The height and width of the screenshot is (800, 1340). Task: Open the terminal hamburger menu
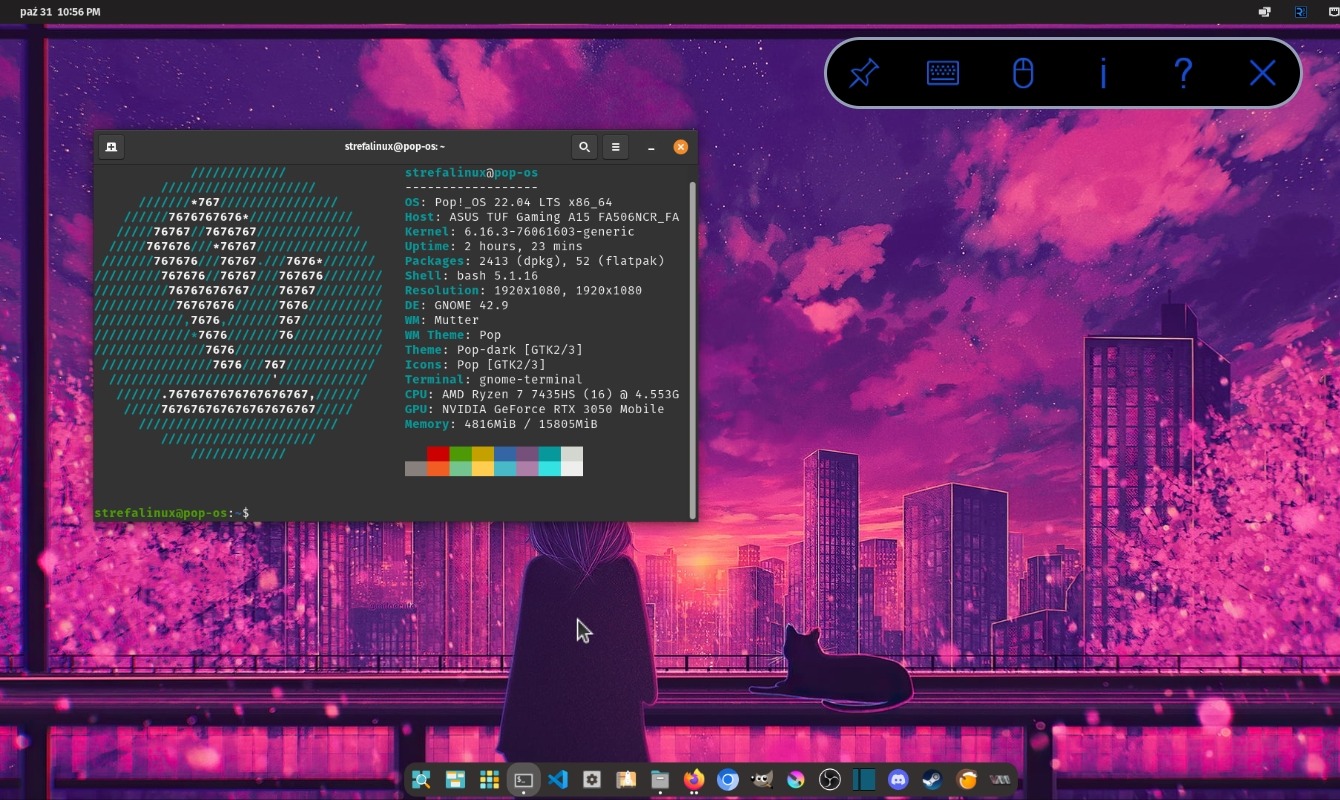616,147
